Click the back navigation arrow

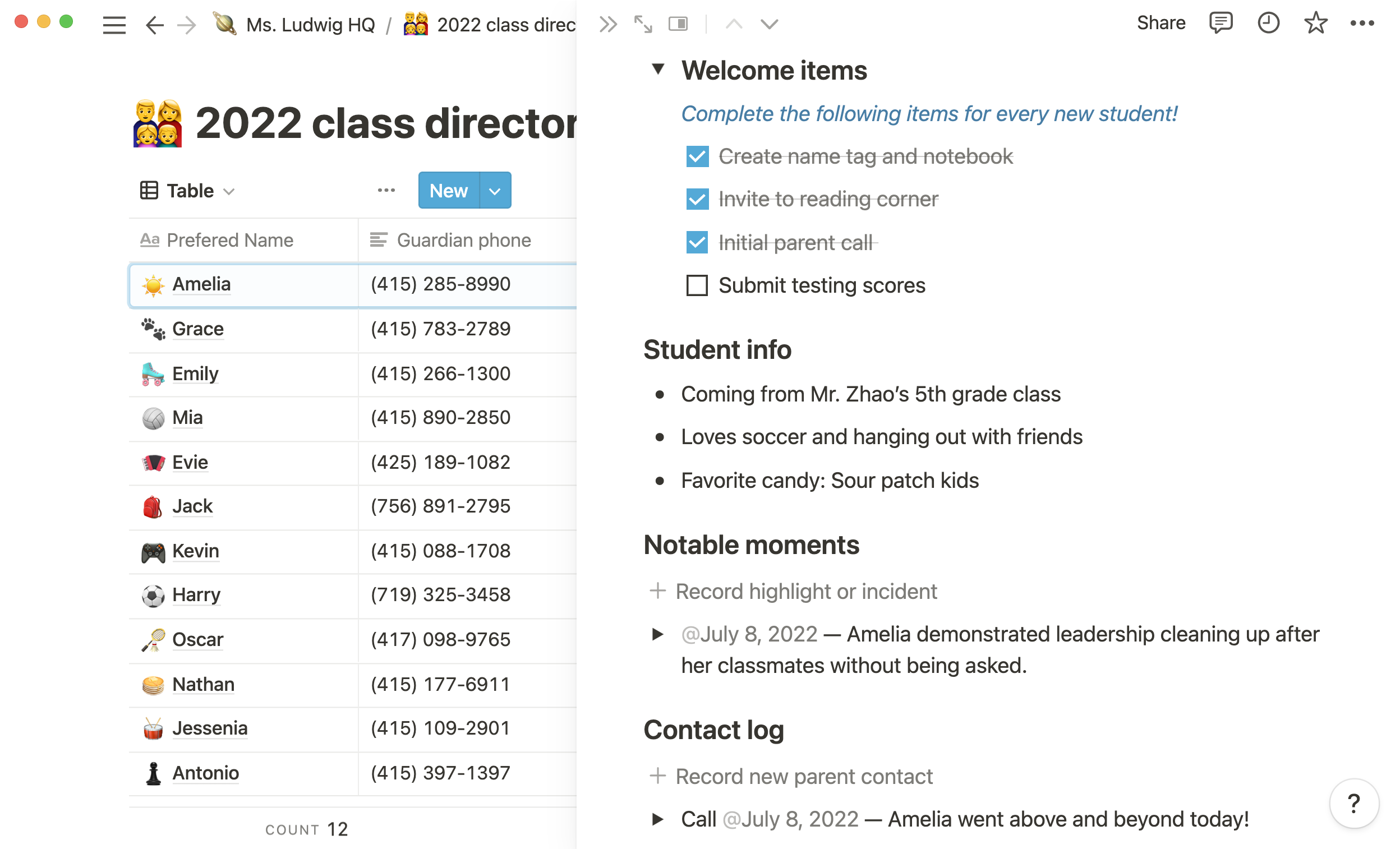pyautogui.click(x=154, y=25)
